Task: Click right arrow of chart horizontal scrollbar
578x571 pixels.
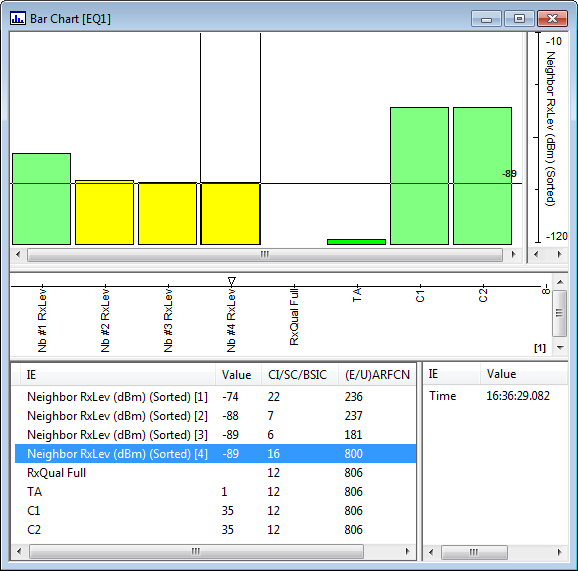Action: click(x=513, y=254)
